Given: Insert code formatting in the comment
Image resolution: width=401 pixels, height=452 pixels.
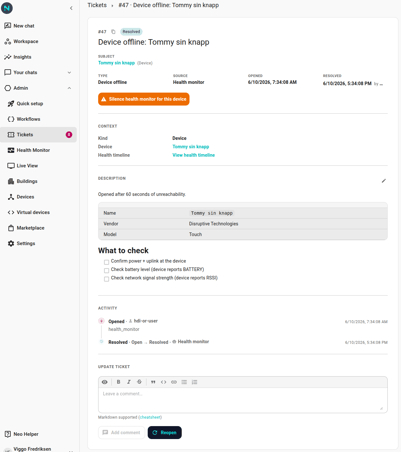Looking at the screenshot, I should [x=163, y=382].
